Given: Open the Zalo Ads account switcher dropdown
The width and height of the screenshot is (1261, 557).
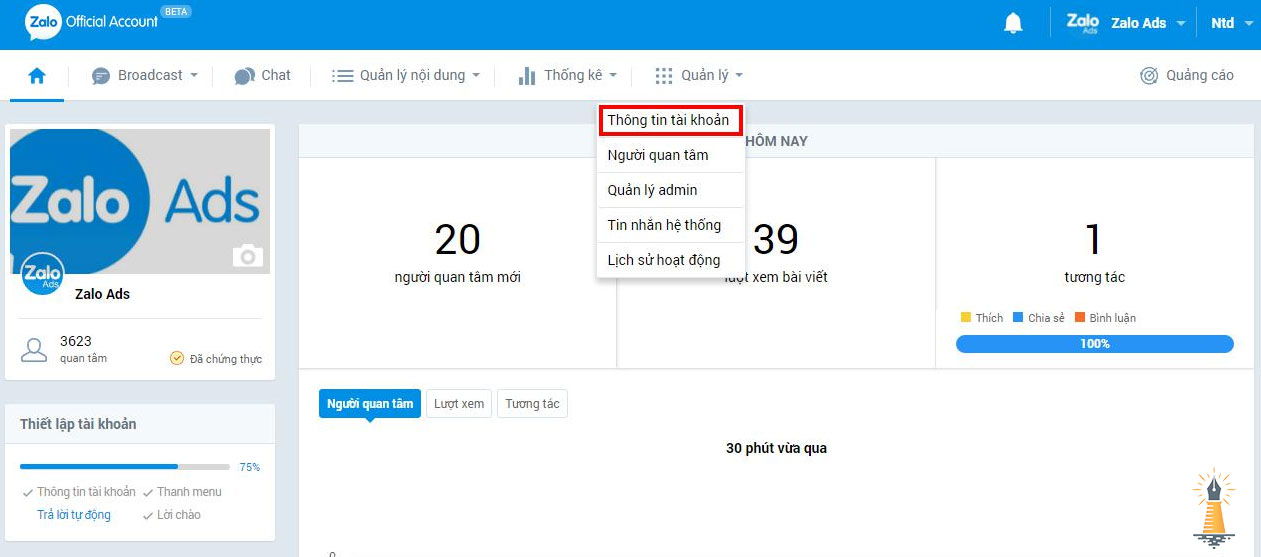Looking at the screenshot, I should click(x=1126, y=23).
